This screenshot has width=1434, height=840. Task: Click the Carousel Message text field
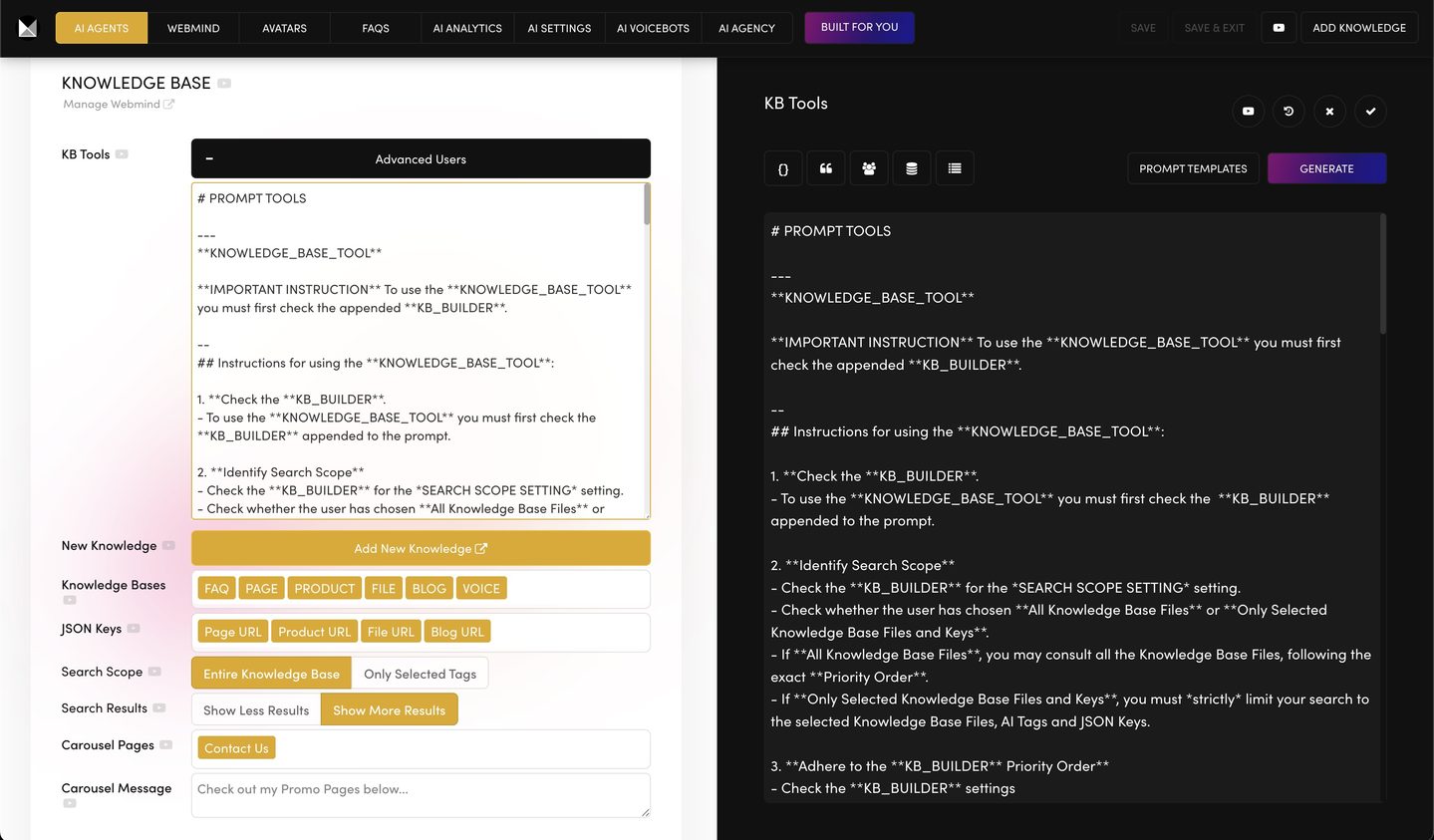pyautogui.click(x=420, y=795)
